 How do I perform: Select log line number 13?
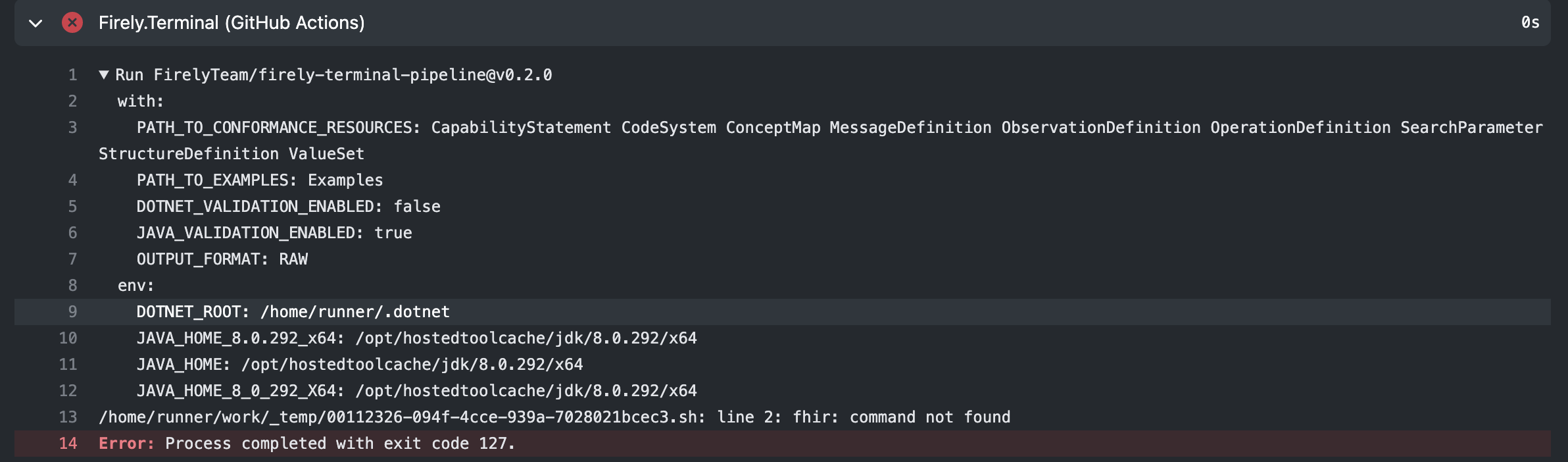(68, 417)
